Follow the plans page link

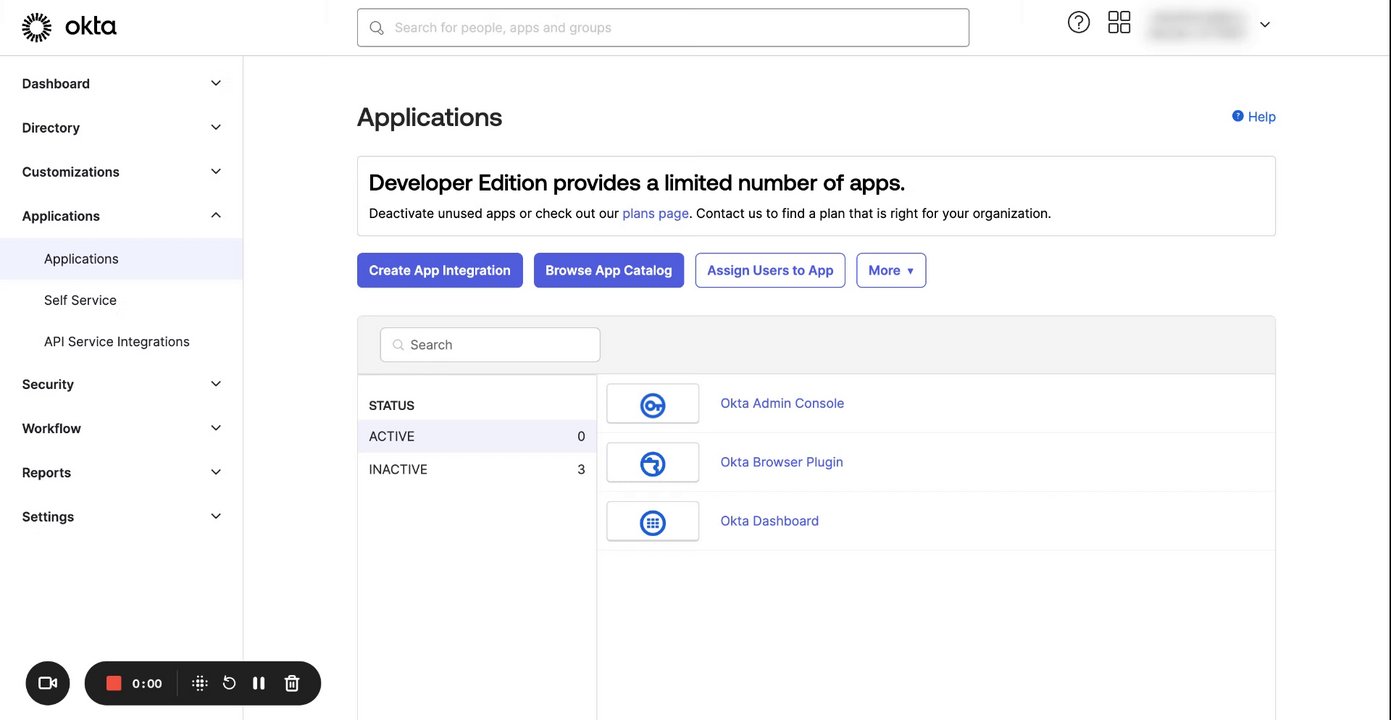pyautogui.click(x=655, y=213)
